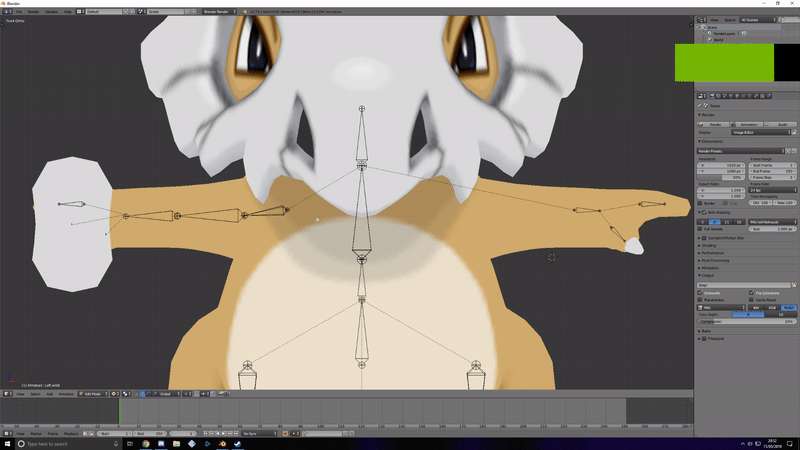
Task: Open the Mitchell-Netravali filter dropdown
Action: (773, 222)
